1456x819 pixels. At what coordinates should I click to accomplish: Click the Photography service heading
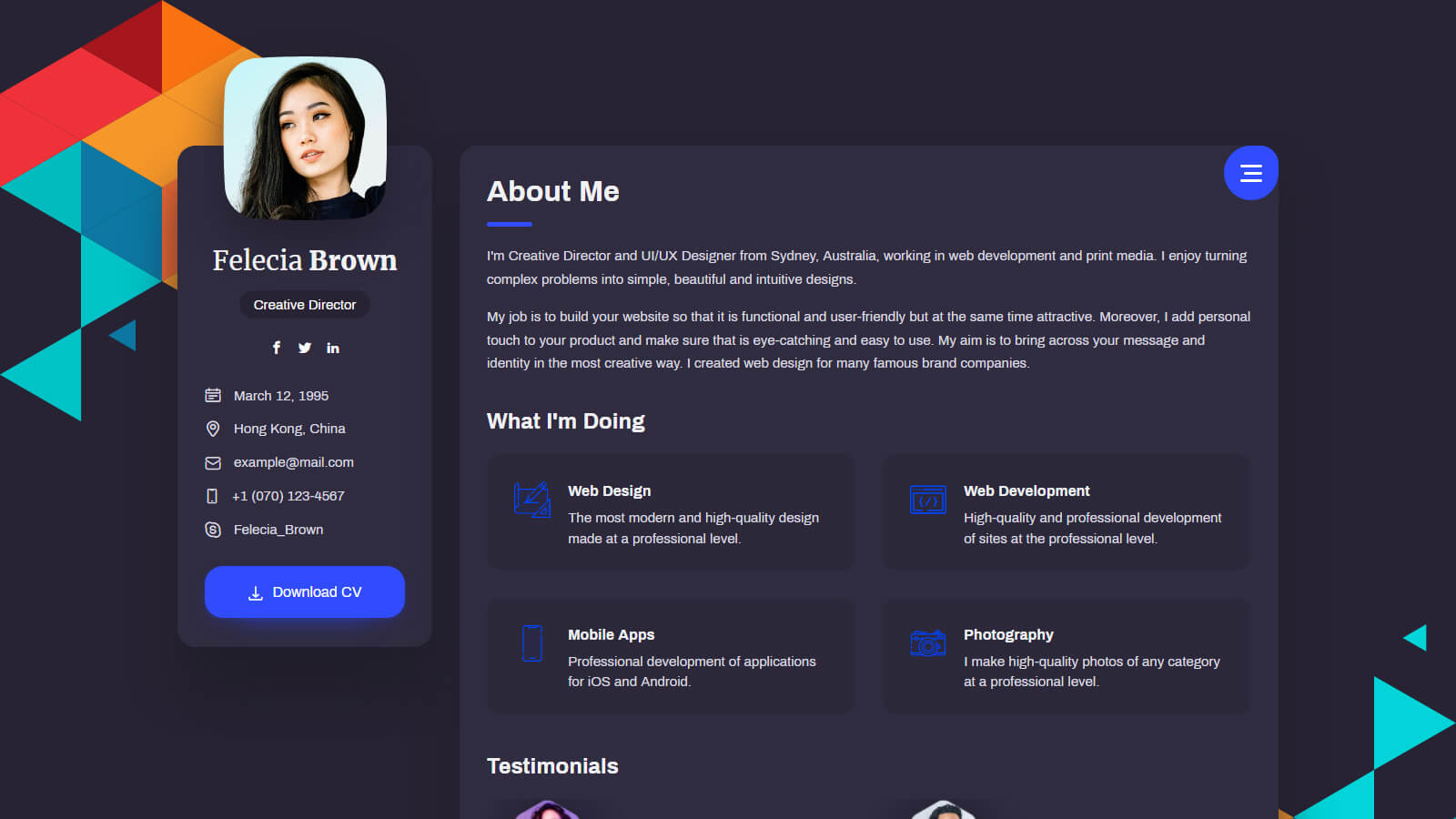[1008, 635]
